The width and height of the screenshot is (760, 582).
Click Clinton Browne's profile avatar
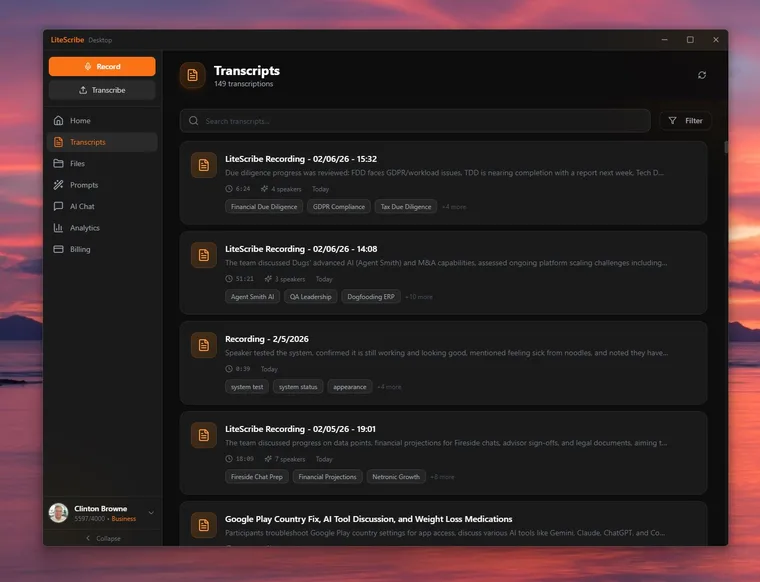59,513
